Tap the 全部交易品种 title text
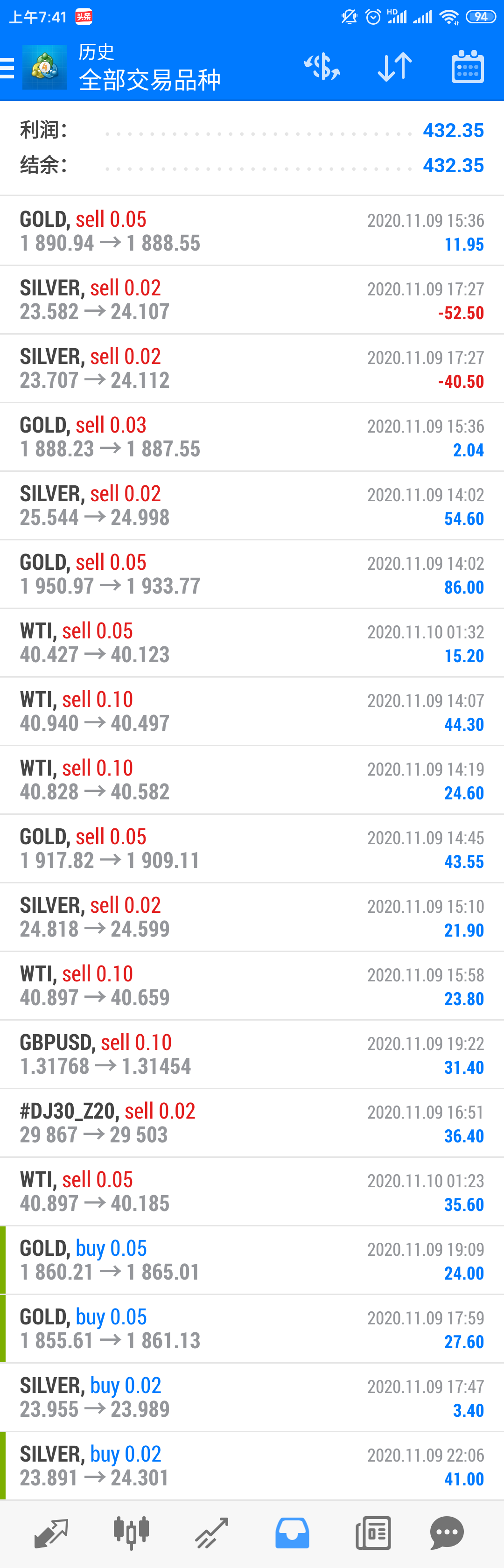The image size is (504, 1568). pos(150,80)
